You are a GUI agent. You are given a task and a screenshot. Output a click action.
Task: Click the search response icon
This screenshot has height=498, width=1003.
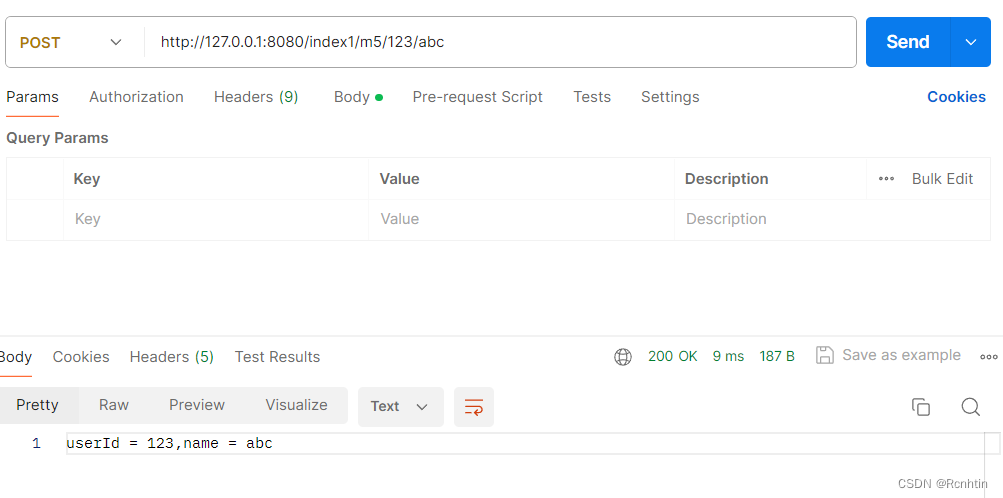click(x=970, y=407)
